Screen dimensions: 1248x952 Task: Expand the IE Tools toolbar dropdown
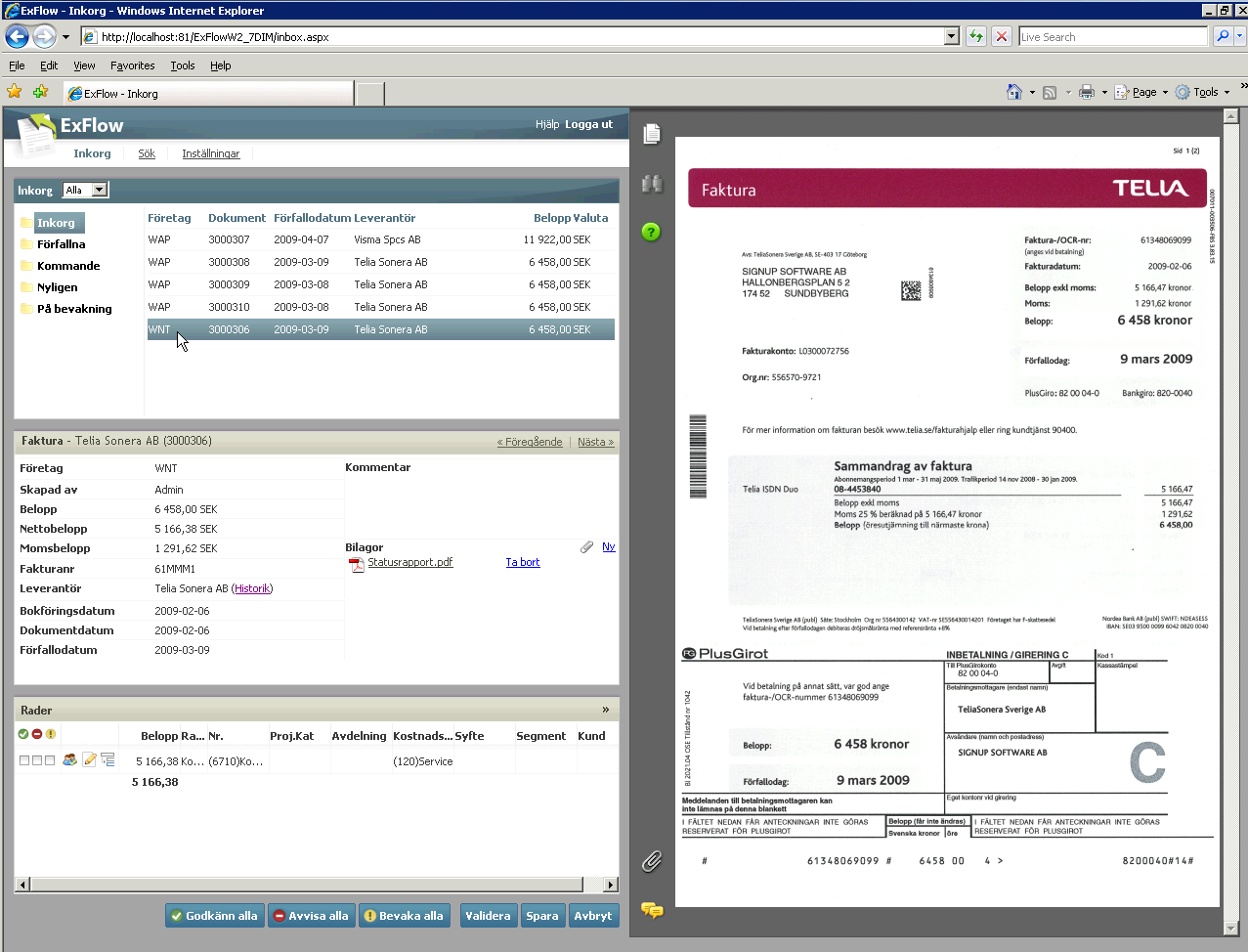(1226, 92)
